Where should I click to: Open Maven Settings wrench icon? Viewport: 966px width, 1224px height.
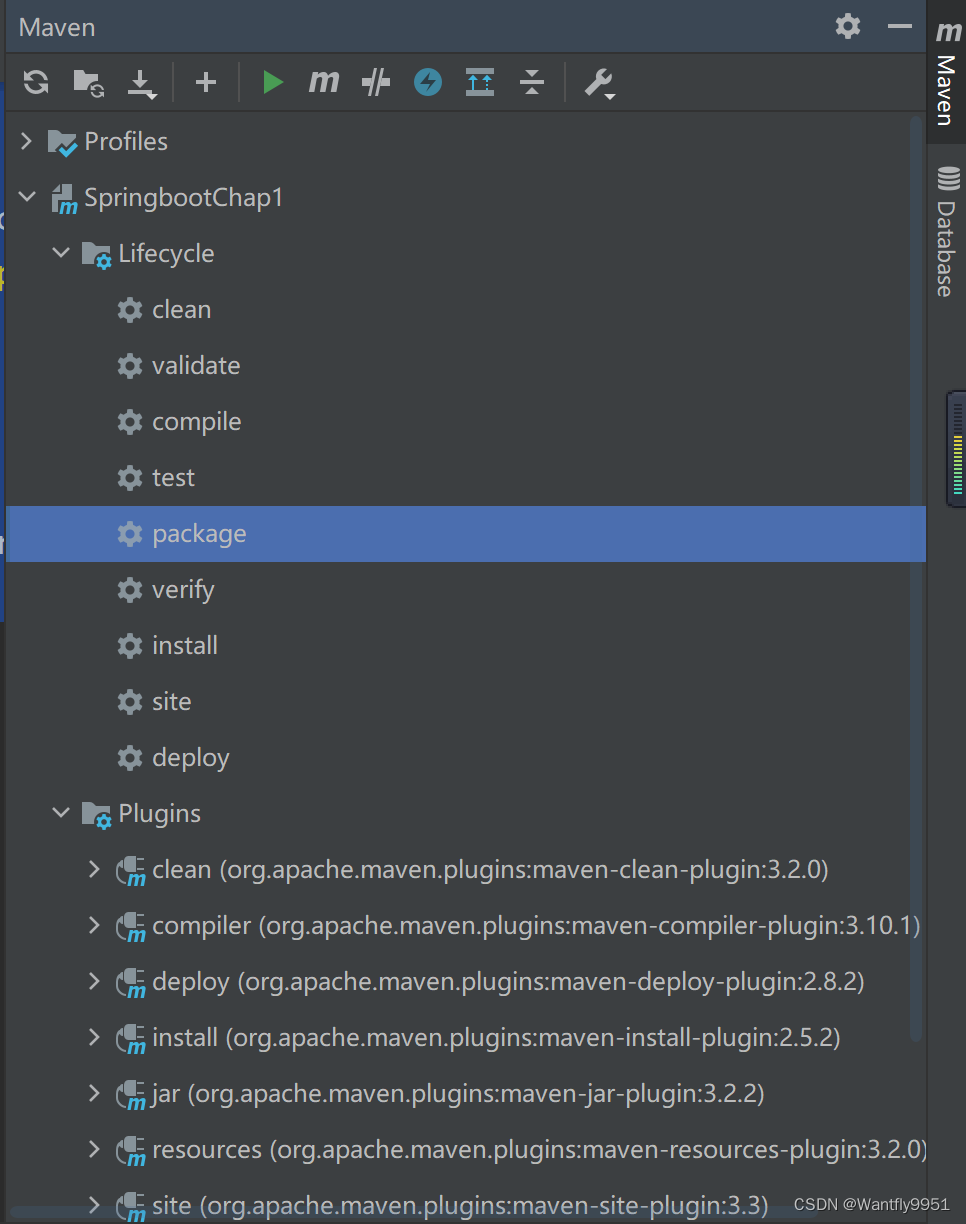tap(599, 83)
